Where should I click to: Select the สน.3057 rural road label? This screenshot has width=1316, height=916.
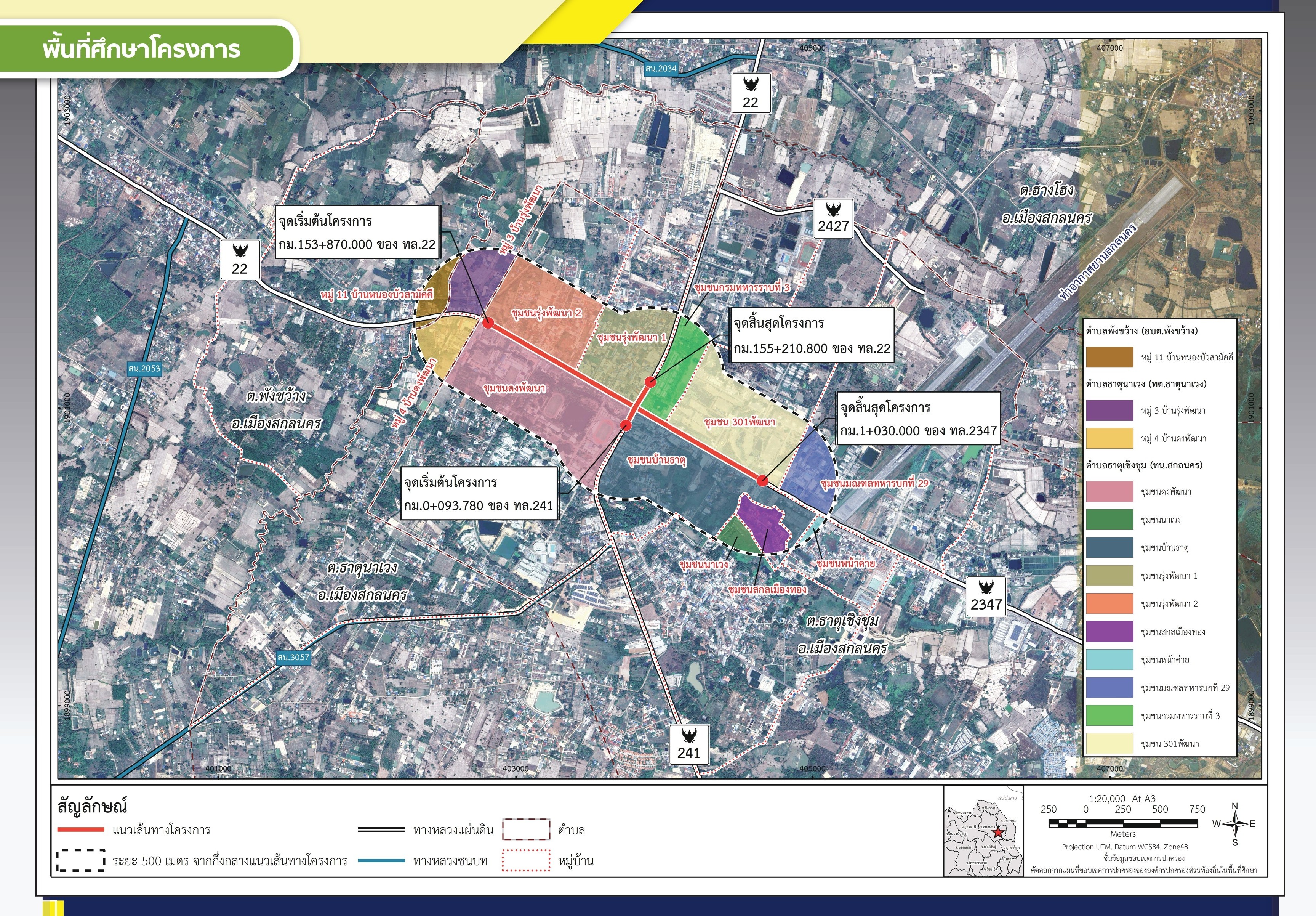click(293, 657)
